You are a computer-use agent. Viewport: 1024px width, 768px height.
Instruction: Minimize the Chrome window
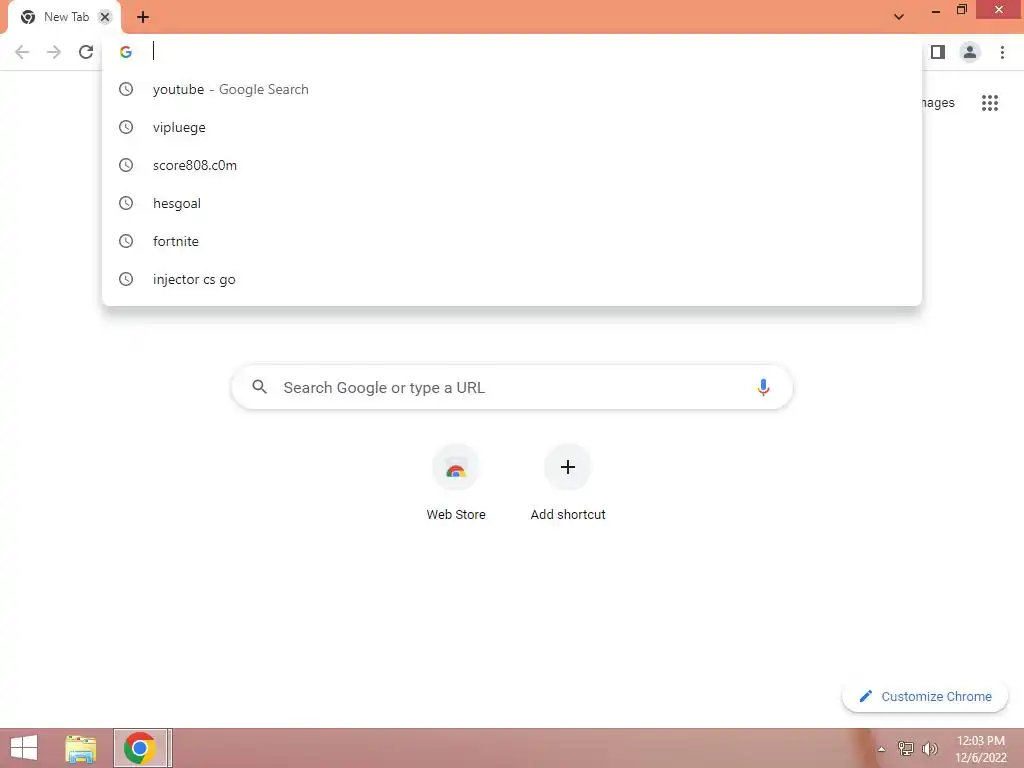936,10
